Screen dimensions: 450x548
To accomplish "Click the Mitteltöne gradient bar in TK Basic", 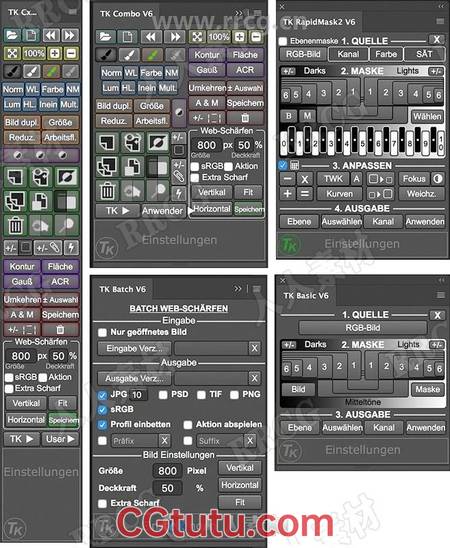I will pyautogui.click(x=363, y=402).
